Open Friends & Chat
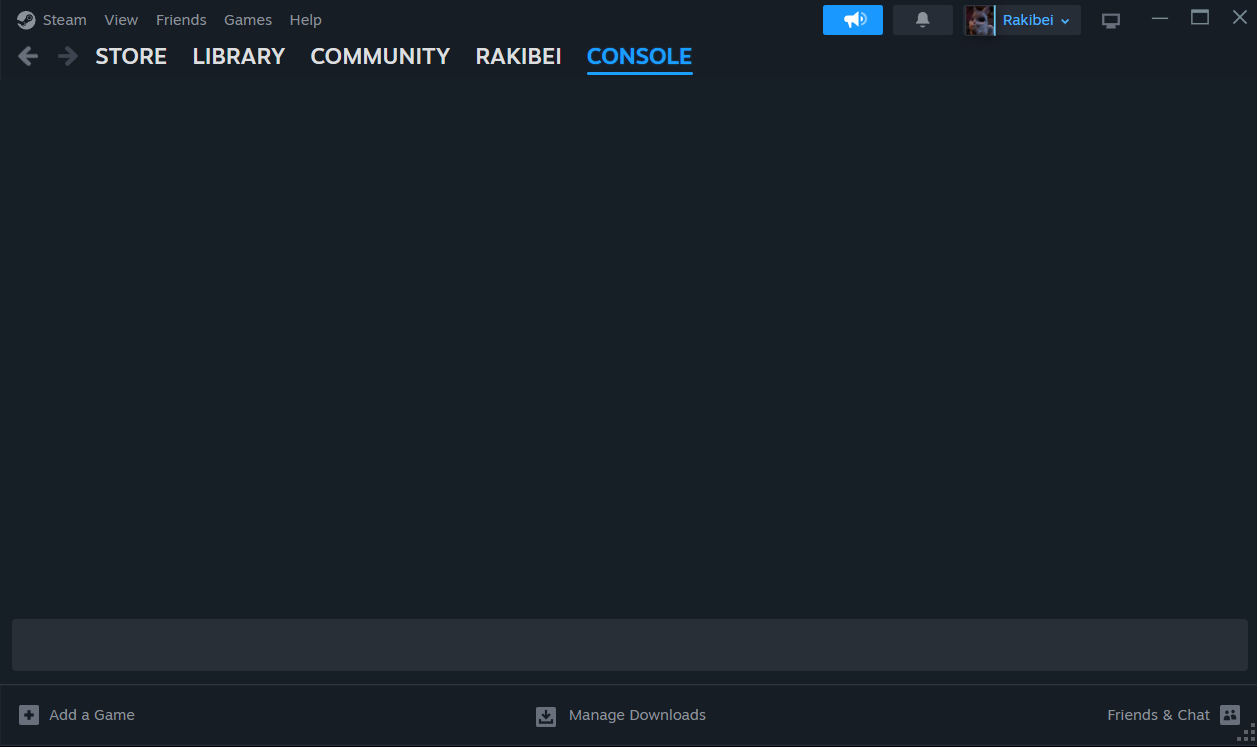The image size is (1257, 747). (1158, 715)
